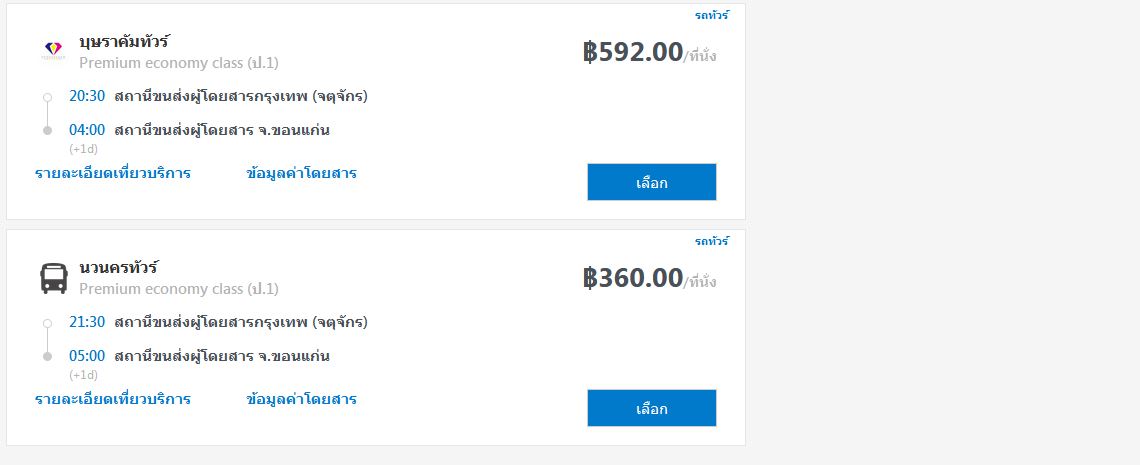
Task: Open ข้อมูลค่าโดยสาร for นวนครทัวร์
Action: 302,399
